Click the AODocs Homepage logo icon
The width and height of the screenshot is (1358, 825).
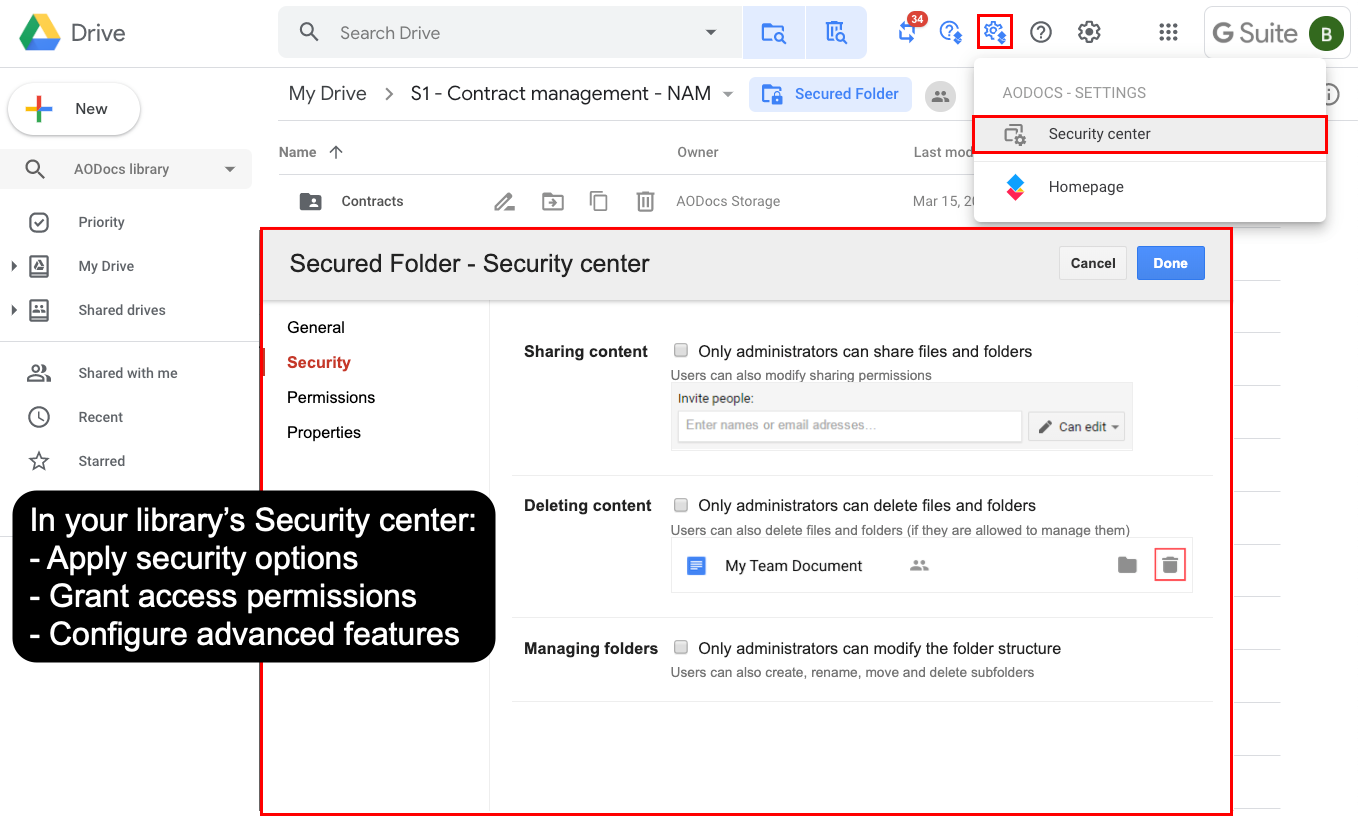point(1015,187)
